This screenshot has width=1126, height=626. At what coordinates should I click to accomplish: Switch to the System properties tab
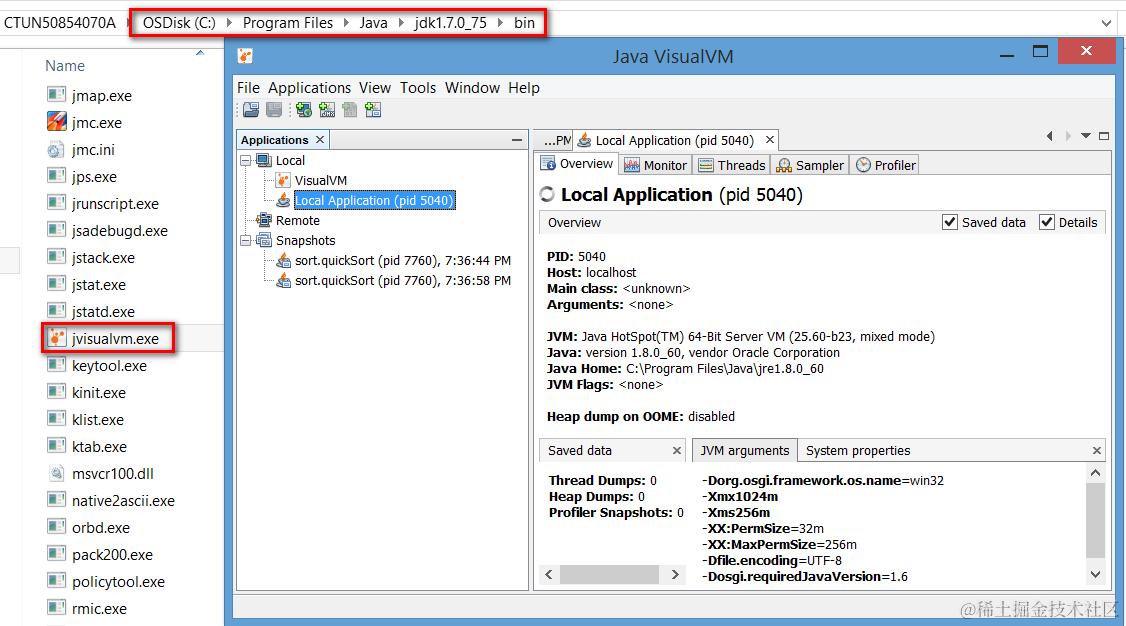tap(857, 450)
